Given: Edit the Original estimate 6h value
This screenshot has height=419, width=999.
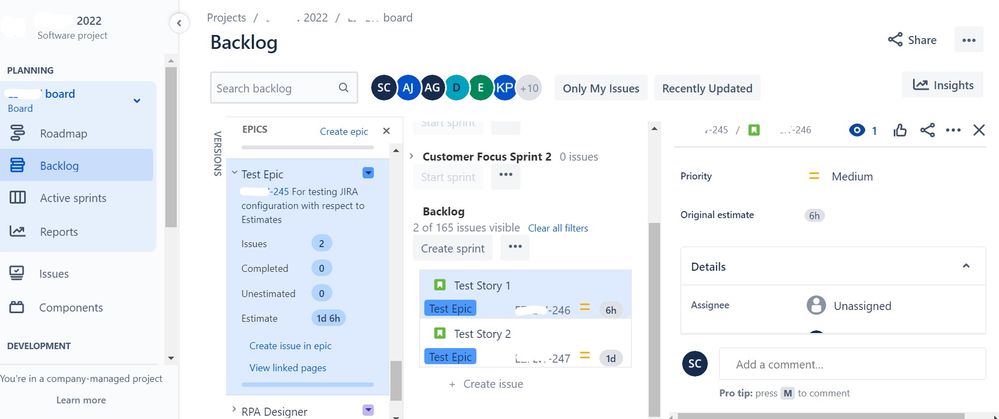Looking at the screenshot, I should pyautogui.click(x=814, y=215).
